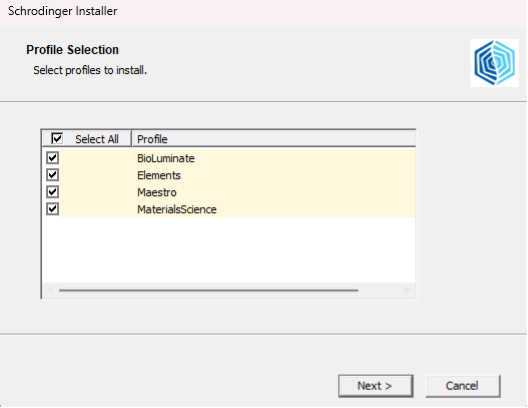
Task: Uncheck the Select All checkbox
Action: 57,138
